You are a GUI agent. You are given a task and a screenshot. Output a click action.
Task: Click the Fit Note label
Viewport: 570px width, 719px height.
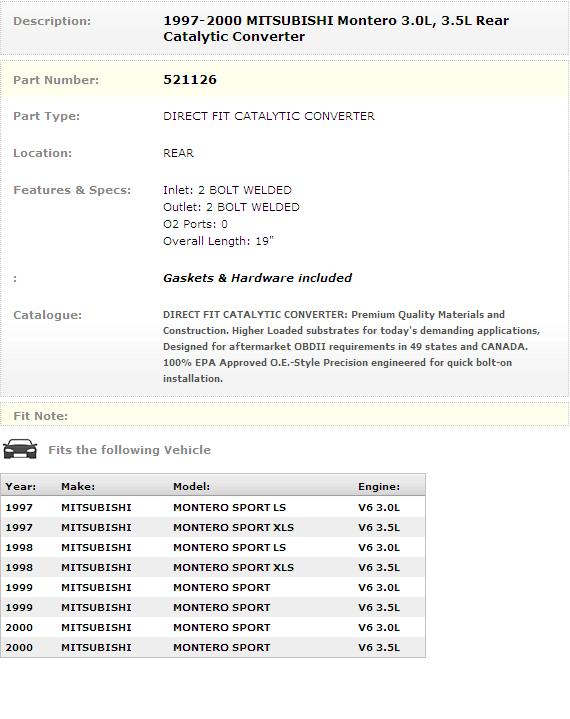(40, 416)
